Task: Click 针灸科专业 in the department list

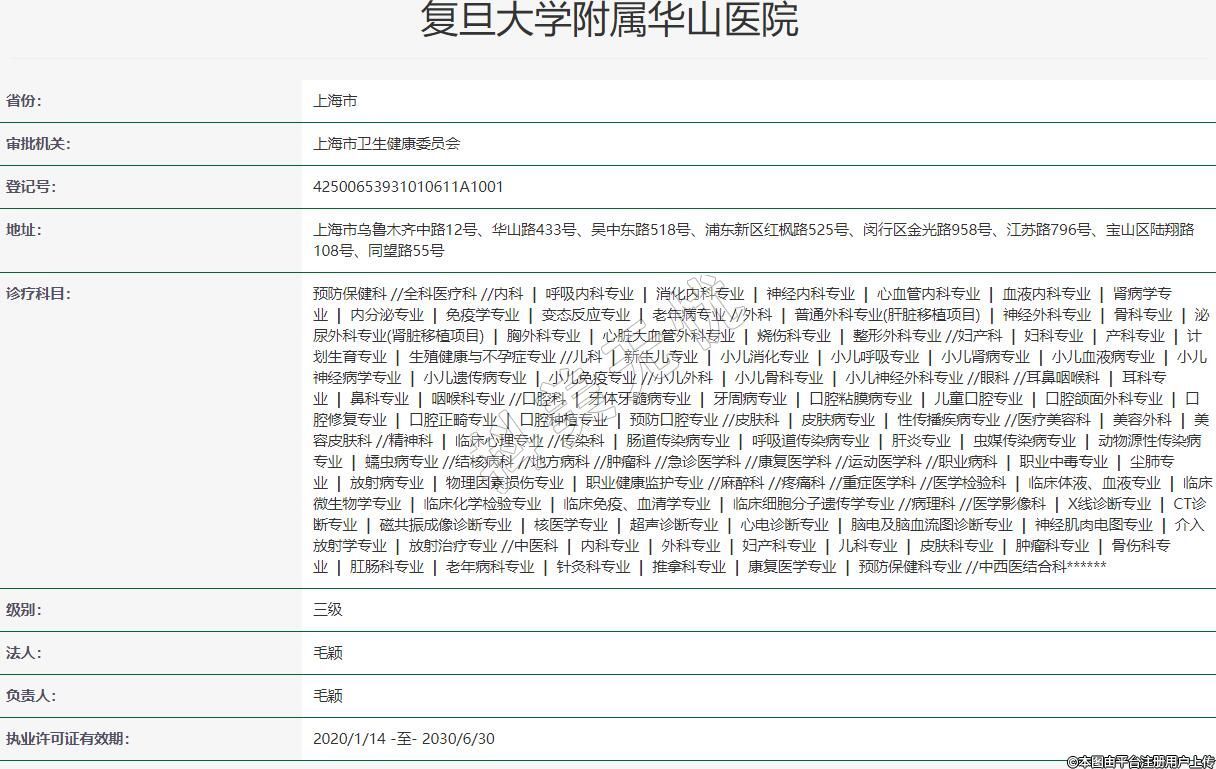Action: pyautogui.click(x=593, y=567)
